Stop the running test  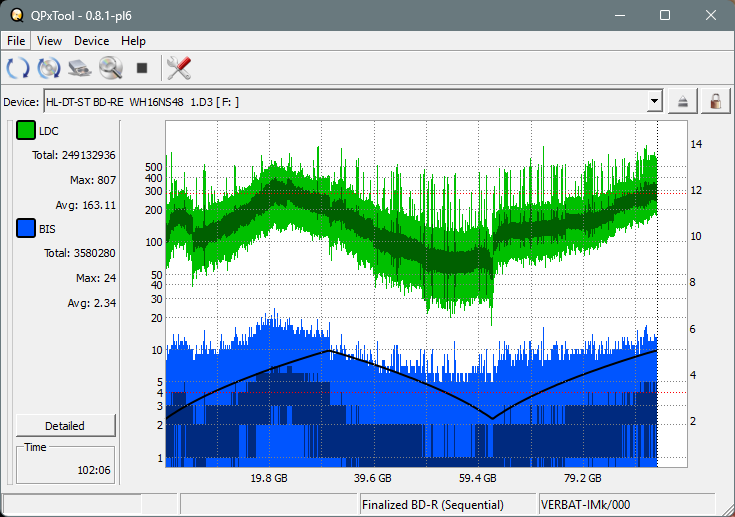tap(142, 68)
